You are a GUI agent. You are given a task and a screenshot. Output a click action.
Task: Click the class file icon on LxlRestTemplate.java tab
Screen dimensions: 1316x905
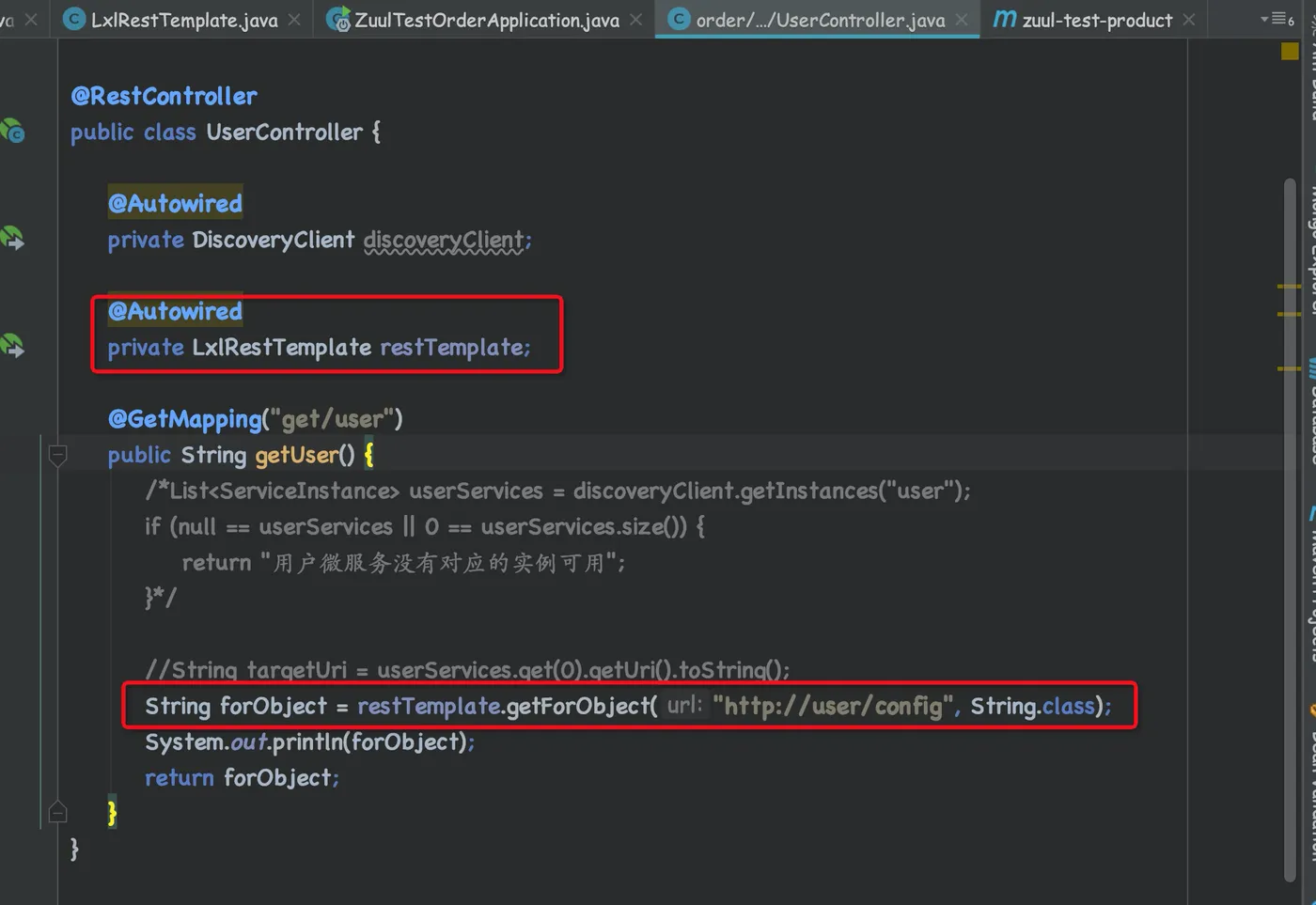click(x=73, y=19)
